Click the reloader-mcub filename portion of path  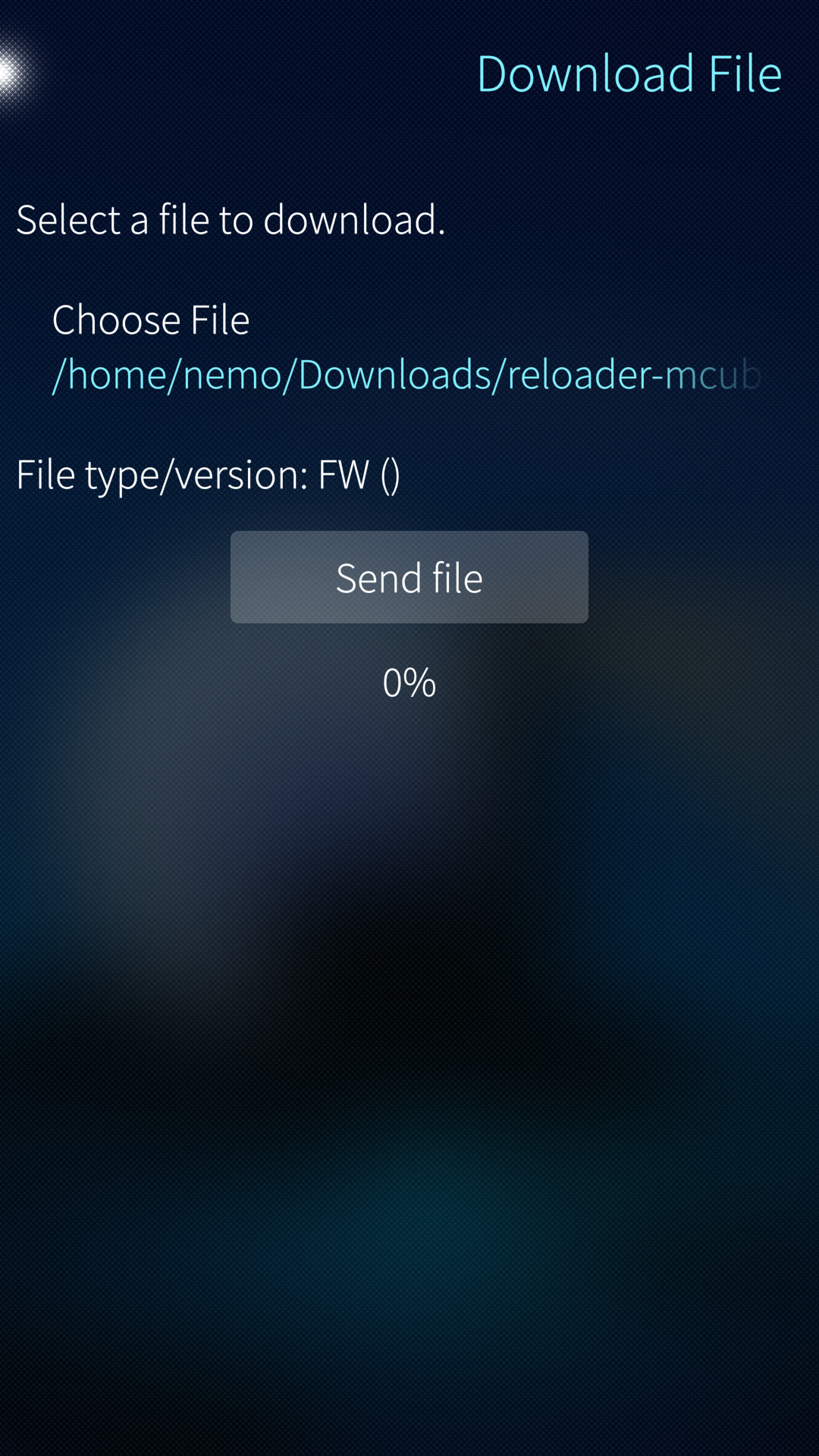point(634,375)
